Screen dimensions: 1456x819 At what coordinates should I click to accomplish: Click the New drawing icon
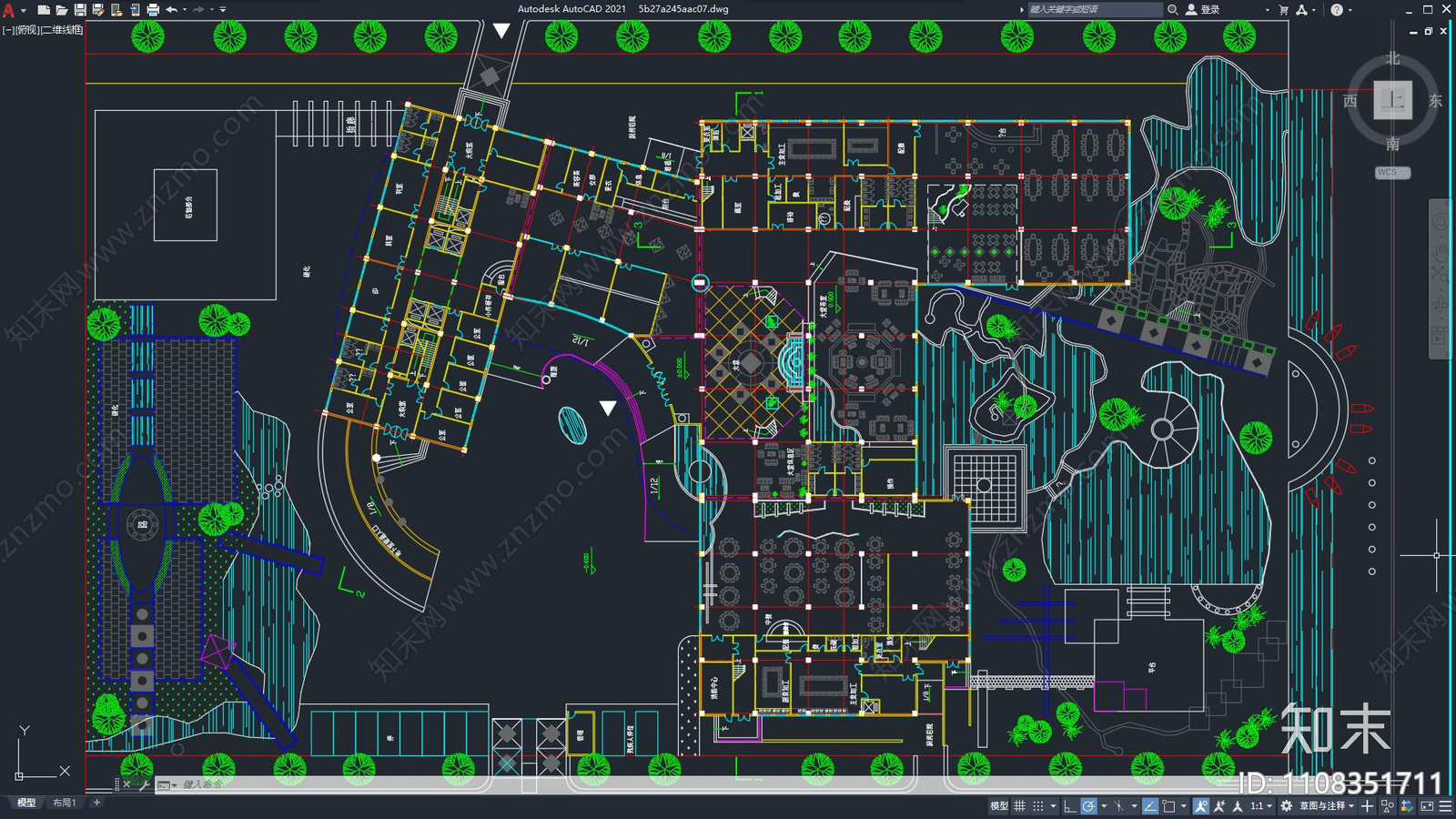pos(43,10)
